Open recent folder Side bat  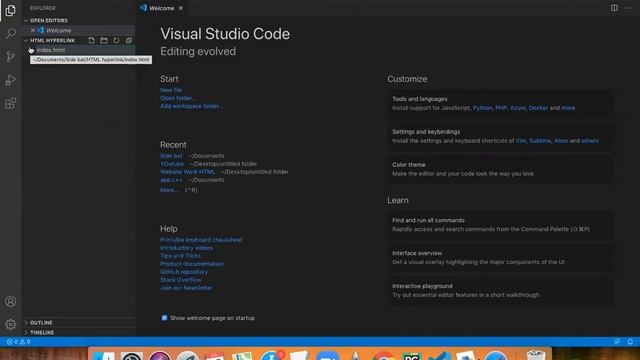pyautogui.click(x=171, y=156)
